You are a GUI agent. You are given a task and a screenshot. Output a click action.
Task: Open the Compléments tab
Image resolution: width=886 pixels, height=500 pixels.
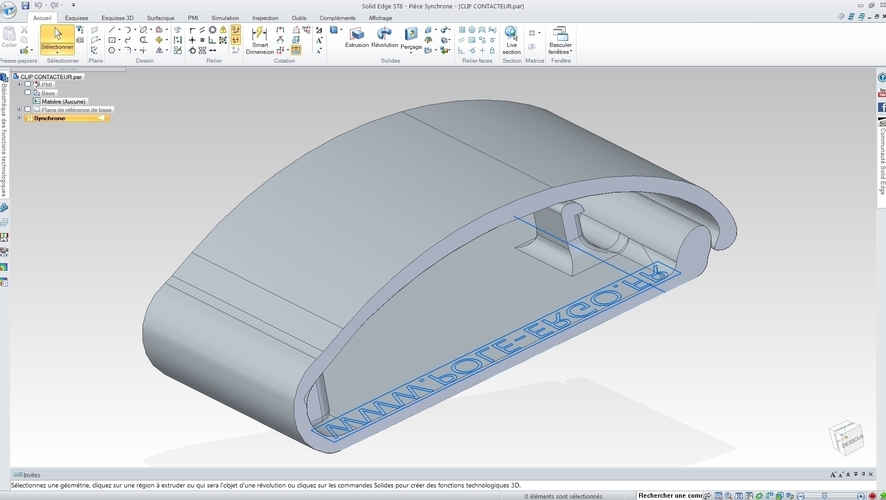tap(337, 18)
